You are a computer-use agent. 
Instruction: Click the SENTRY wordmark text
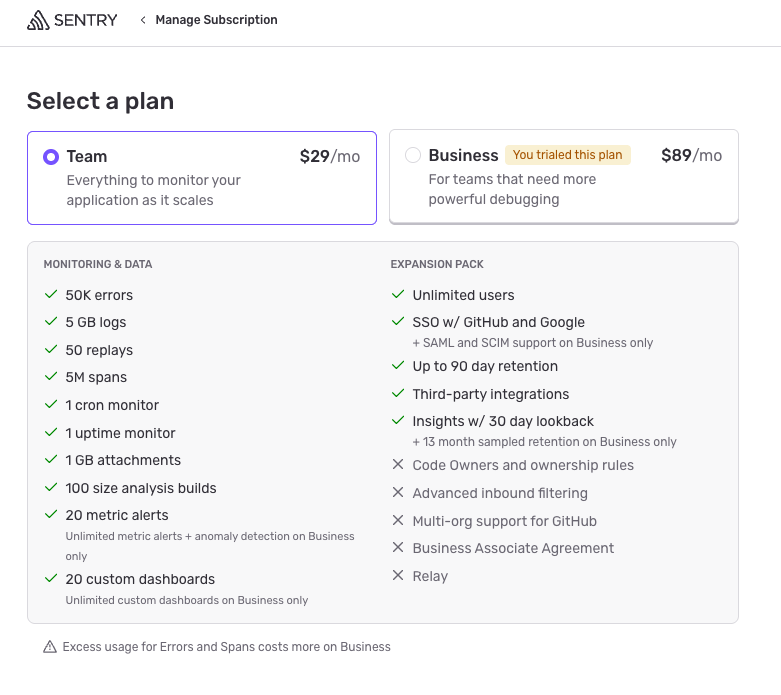pyautogui.click(x=87, y=20)
